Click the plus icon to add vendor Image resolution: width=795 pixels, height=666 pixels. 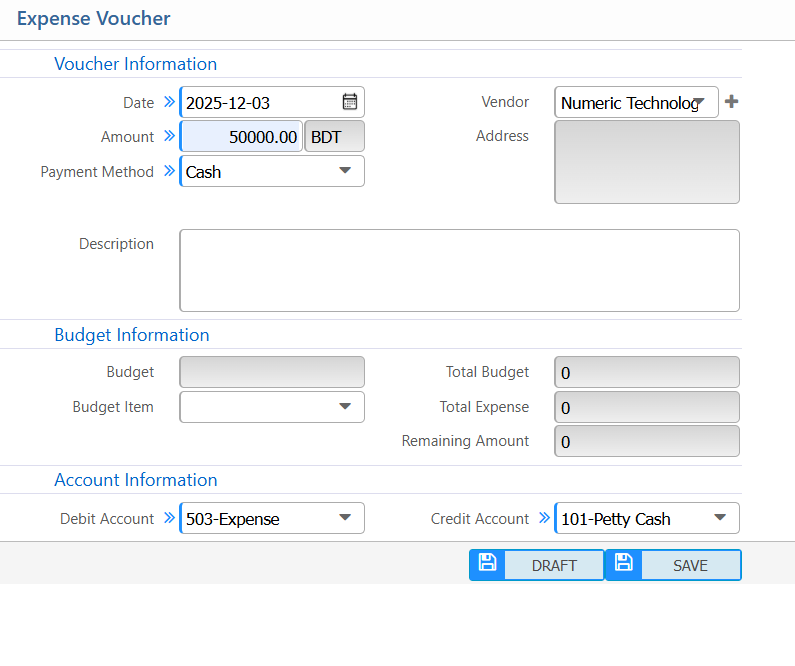pos(731,102)
